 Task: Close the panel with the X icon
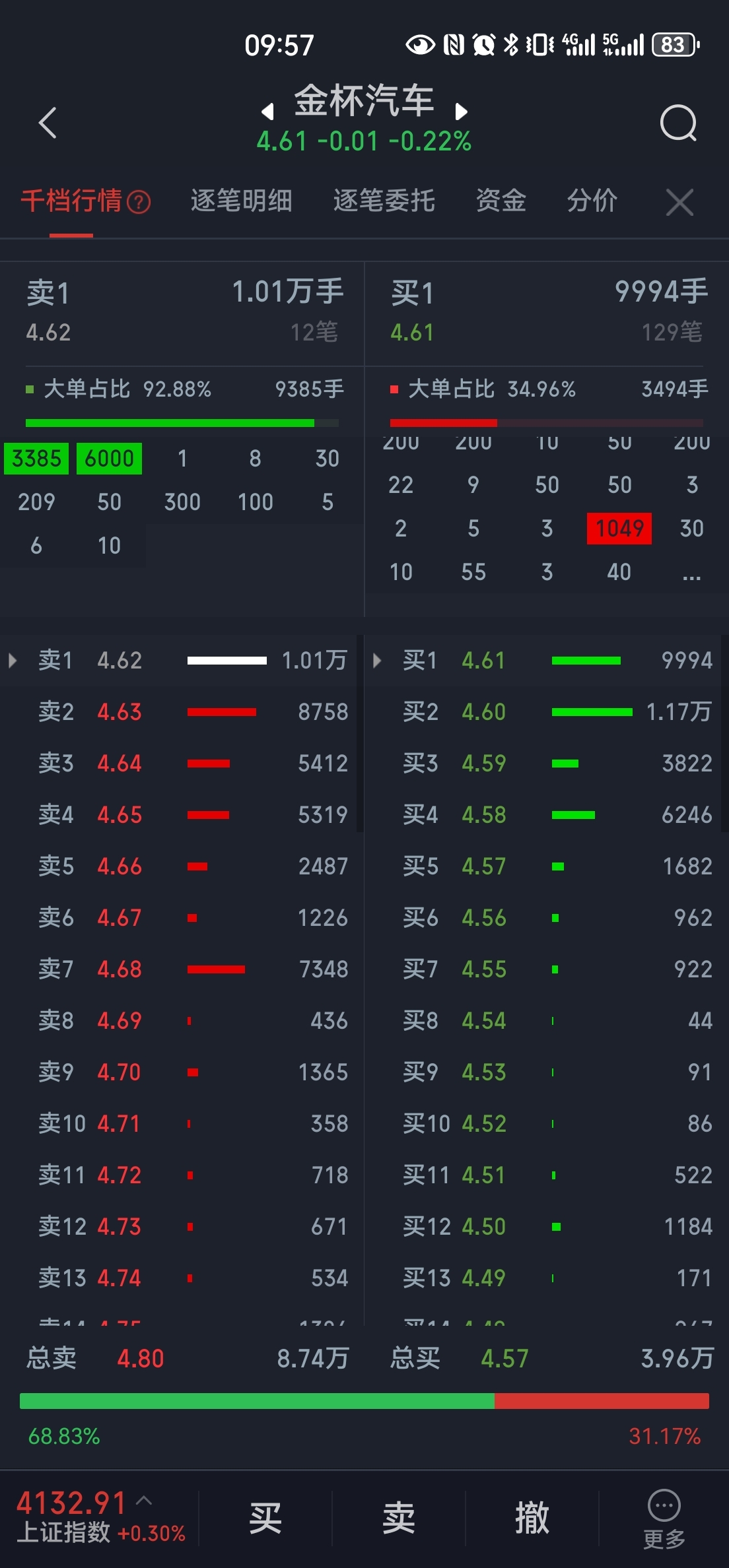679,202
